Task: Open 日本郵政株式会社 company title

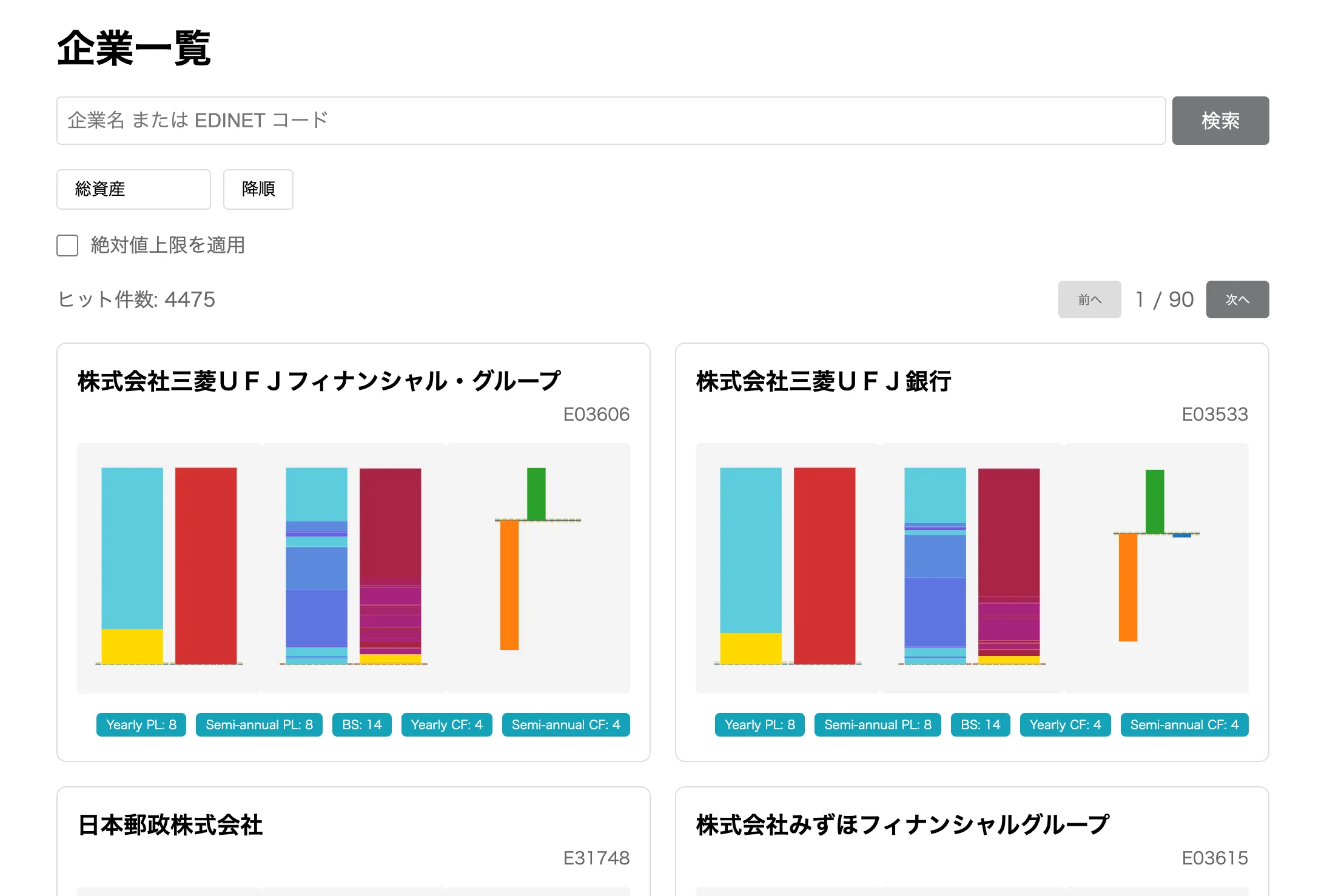Action: (170, 825)
